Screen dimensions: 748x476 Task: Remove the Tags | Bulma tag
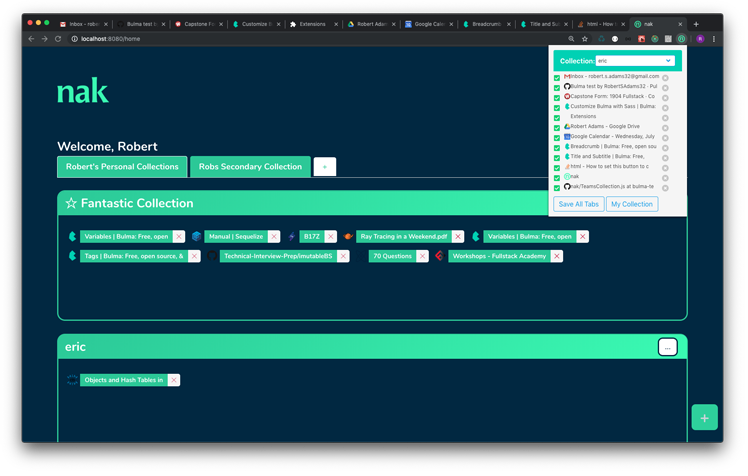pyautogui.click(x=194, y=257)
